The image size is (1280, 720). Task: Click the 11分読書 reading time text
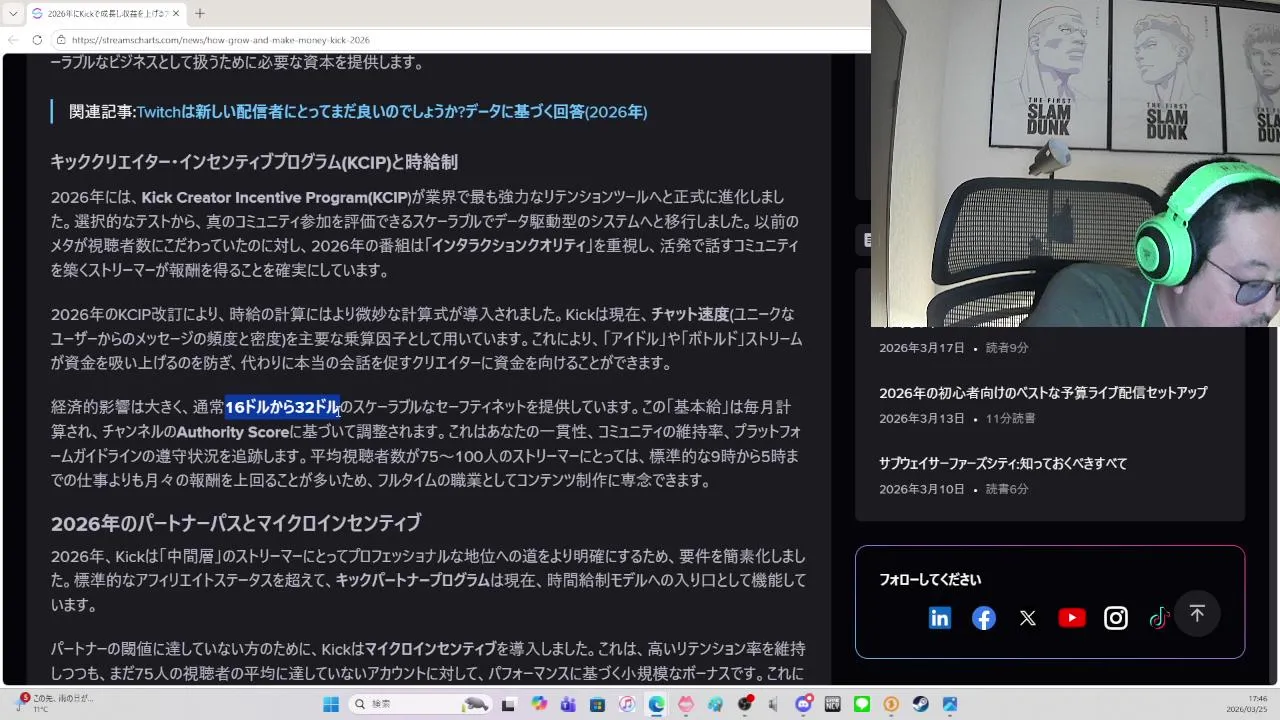tap(1010, 419)
